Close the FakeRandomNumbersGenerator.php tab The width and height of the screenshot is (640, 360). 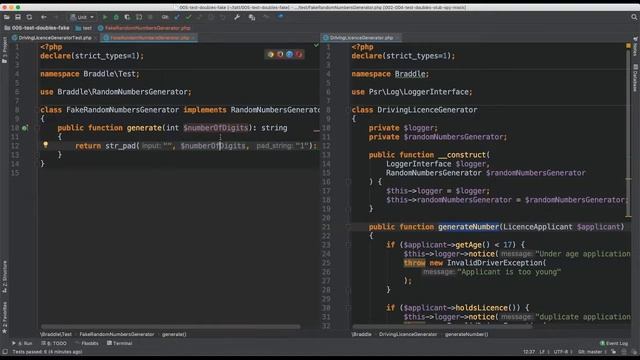pyautogui.click(x=193, y=38)
